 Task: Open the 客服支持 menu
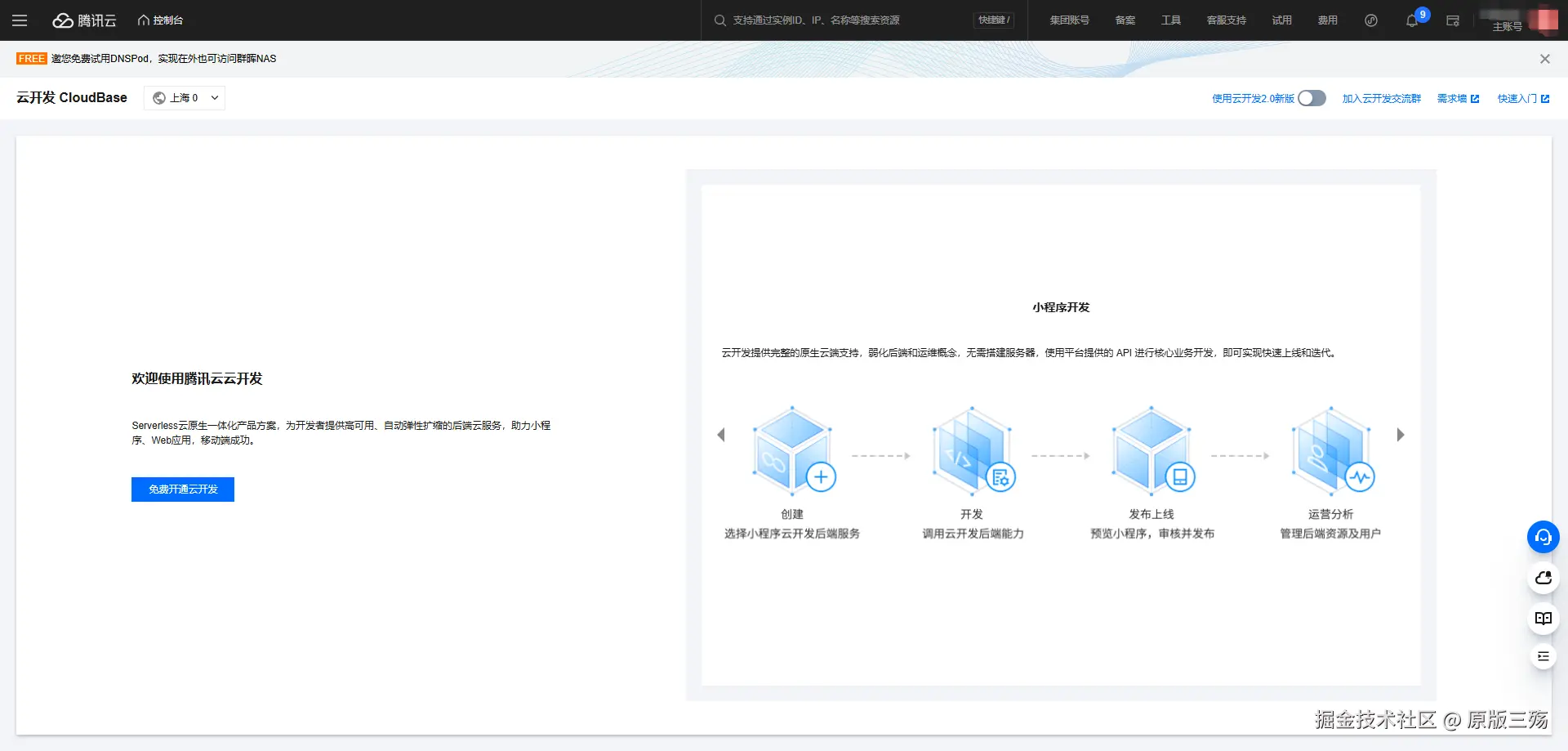1226,20
